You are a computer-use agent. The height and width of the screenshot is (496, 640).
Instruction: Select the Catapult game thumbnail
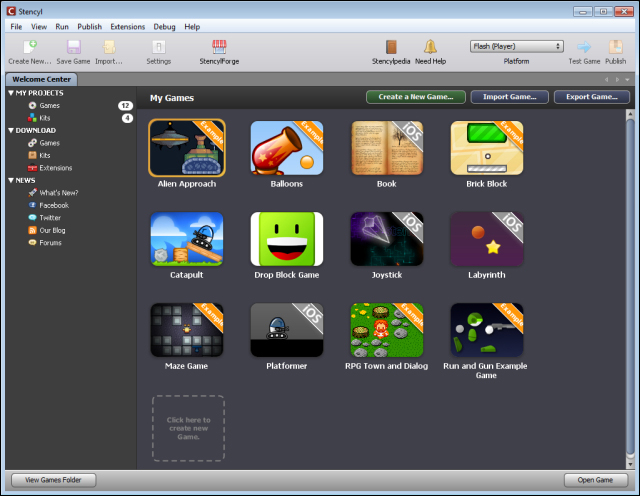point(187,239)
